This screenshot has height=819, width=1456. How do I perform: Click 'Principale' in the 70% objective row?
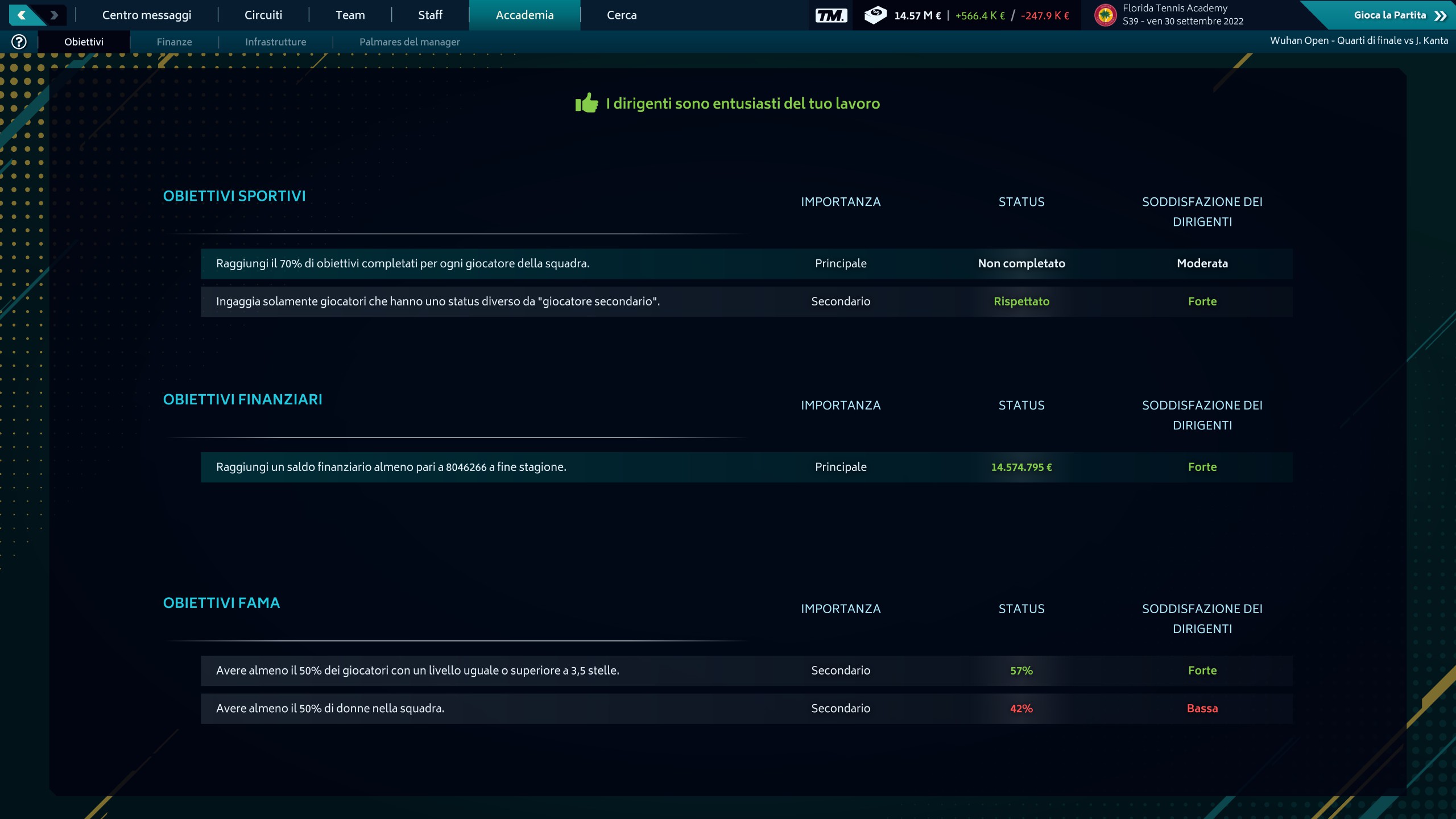click(841, 263)
